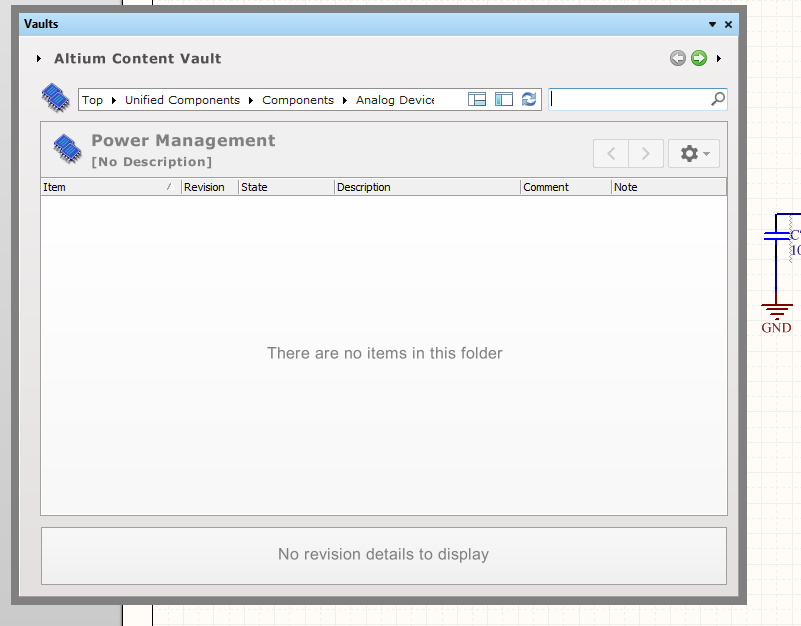Sort by the Description column
This screenshot has height=626, width=801.
[427, 187]
